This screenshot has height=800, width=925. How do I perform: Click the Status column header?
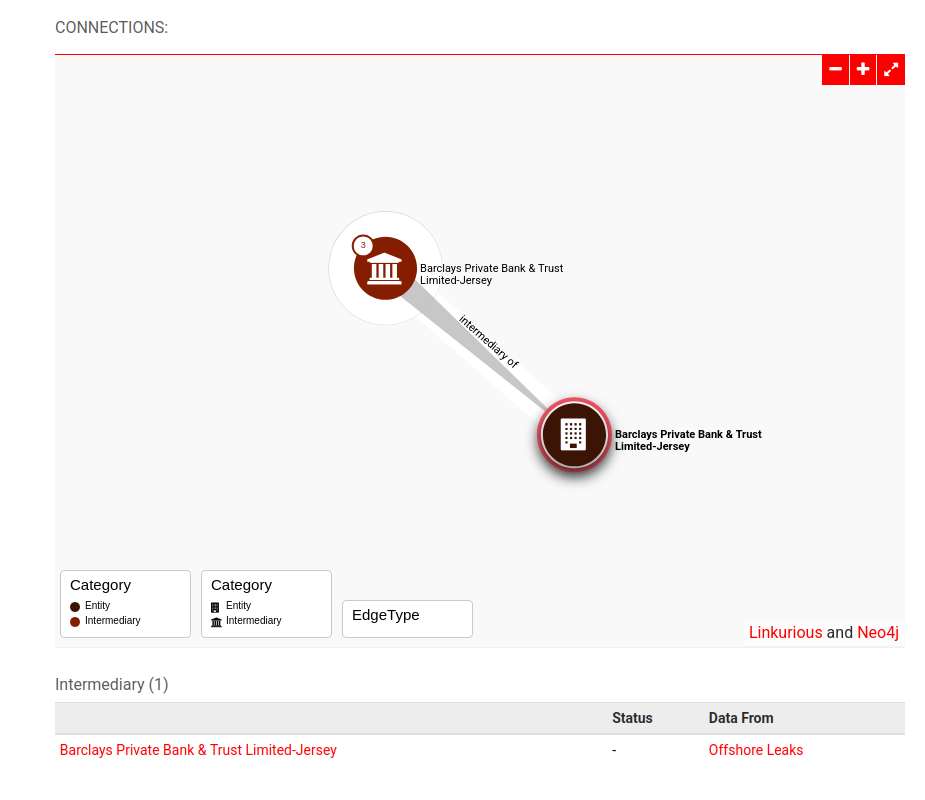click(x=632, y=718)
